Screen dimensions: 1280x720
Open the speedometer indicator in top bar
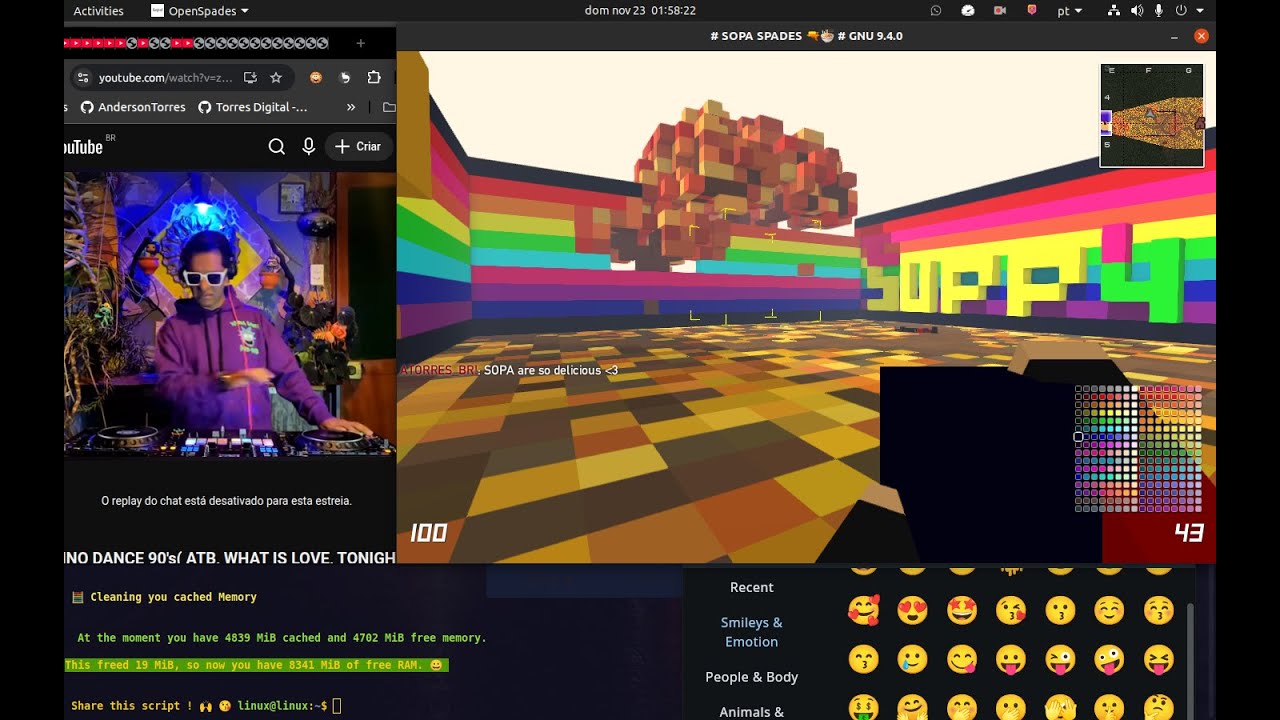(x=968, y=11)
